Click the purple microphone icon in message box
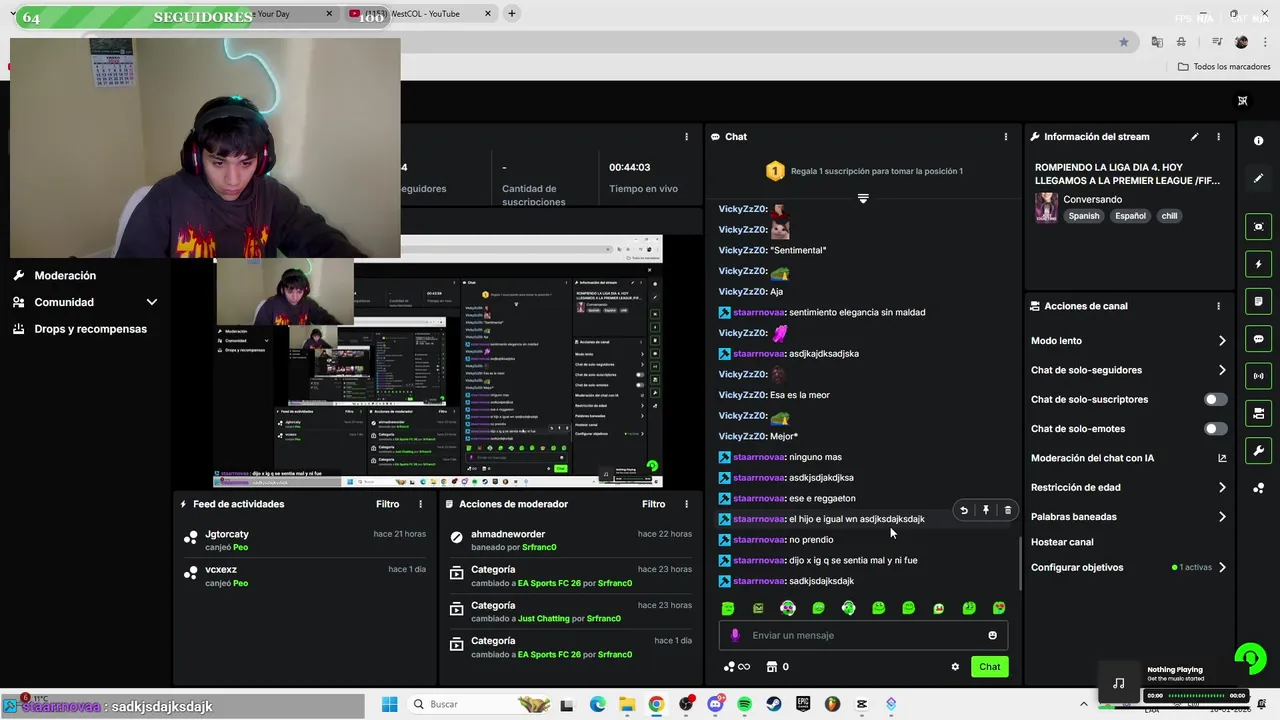1280x720 pixels. (735, 635)
